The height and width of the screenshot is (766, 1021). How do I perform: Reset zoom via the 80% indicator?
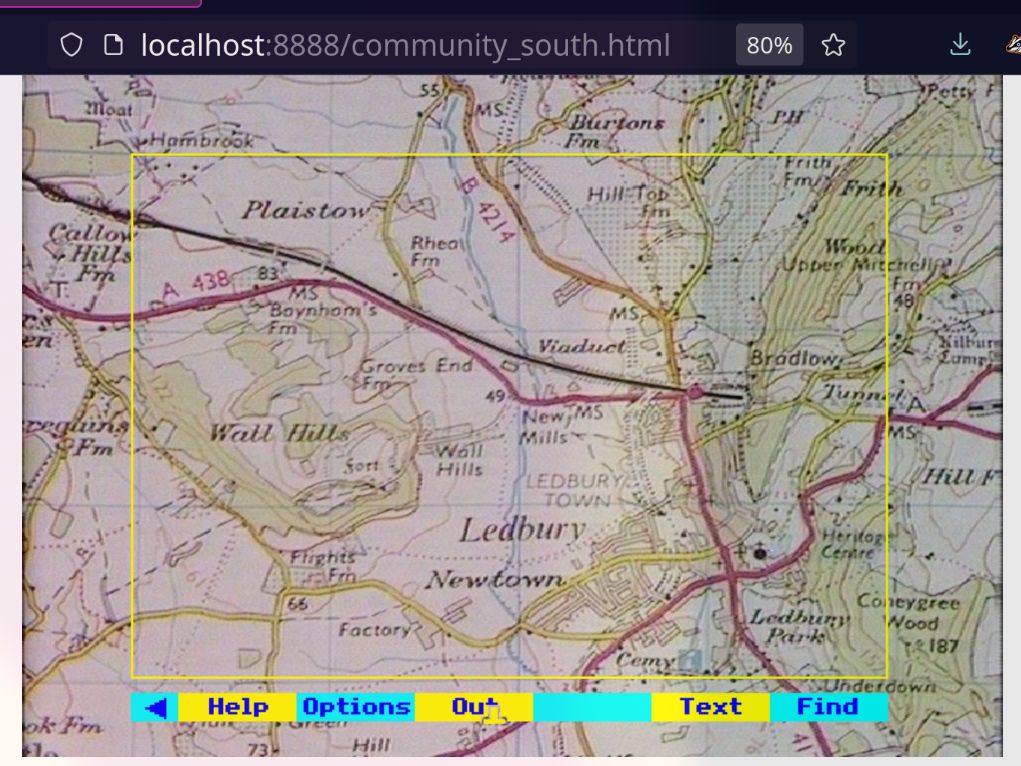tap(769, 45)
